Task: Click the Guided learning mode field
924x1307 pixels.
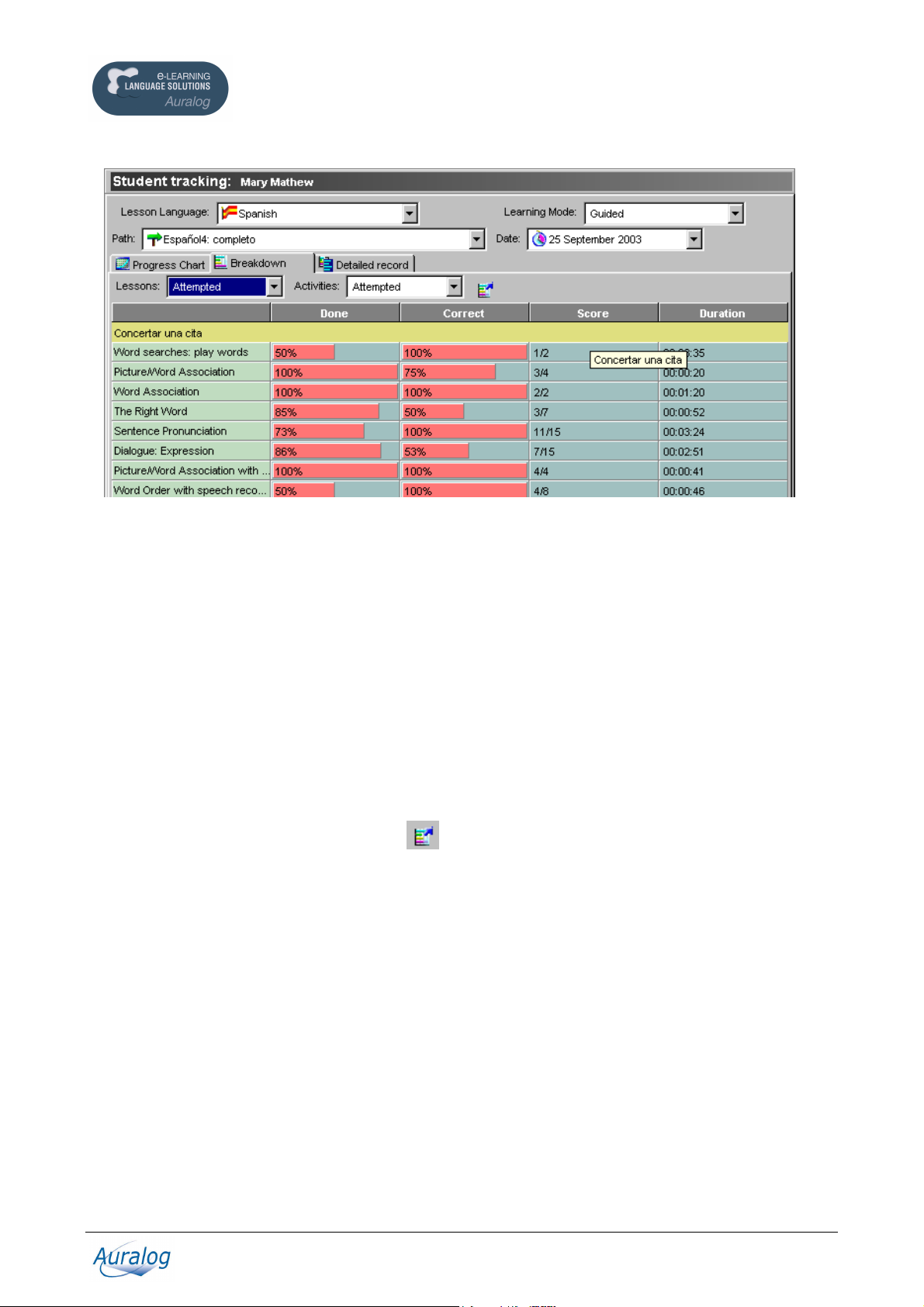Action: click(664, 213)
